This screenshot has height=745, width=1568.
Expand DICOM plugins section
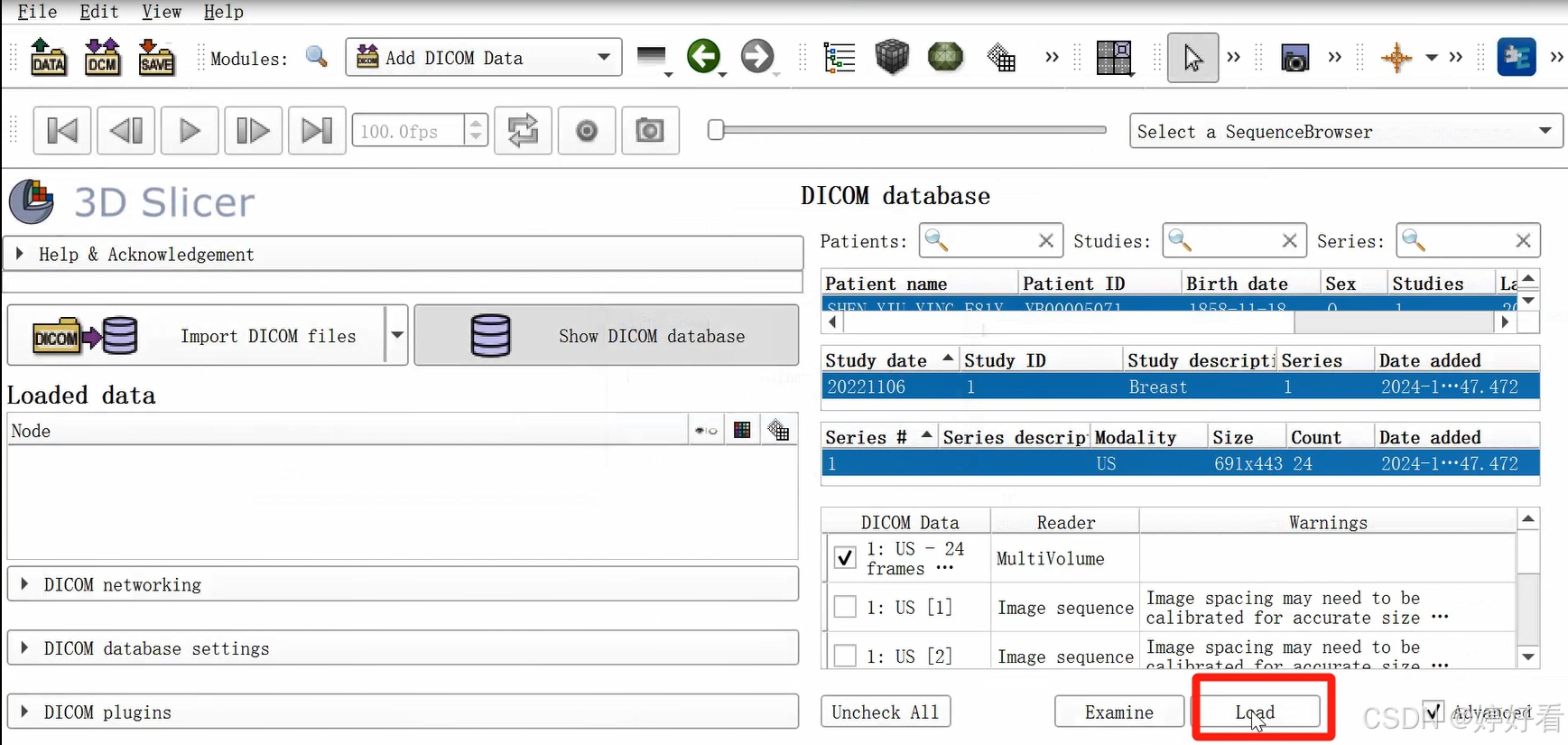pyautogui.click(x=403, y=712)
